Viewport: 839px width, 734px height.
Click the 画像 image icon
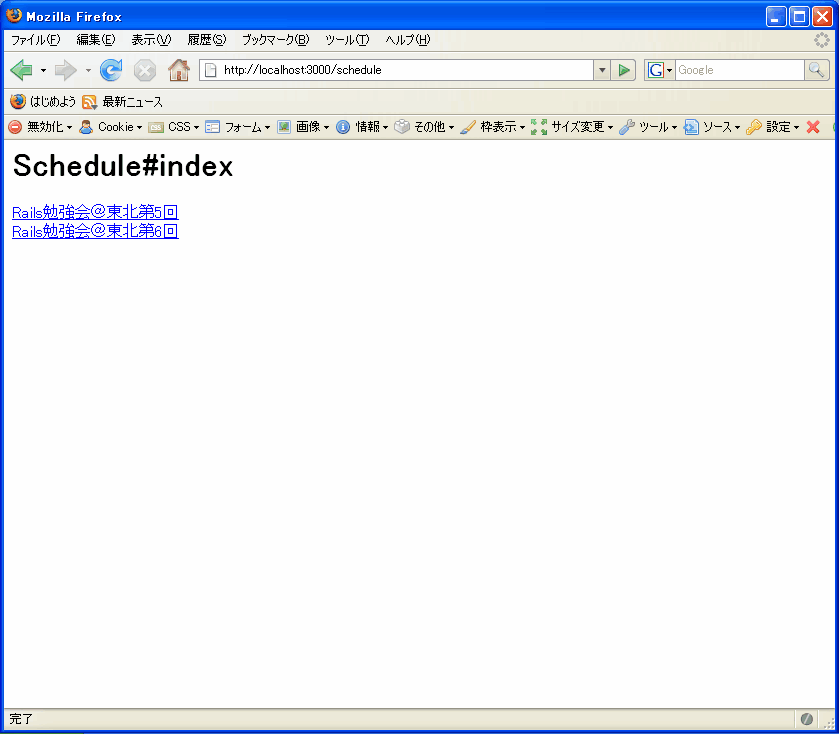[x=284, y=127]
